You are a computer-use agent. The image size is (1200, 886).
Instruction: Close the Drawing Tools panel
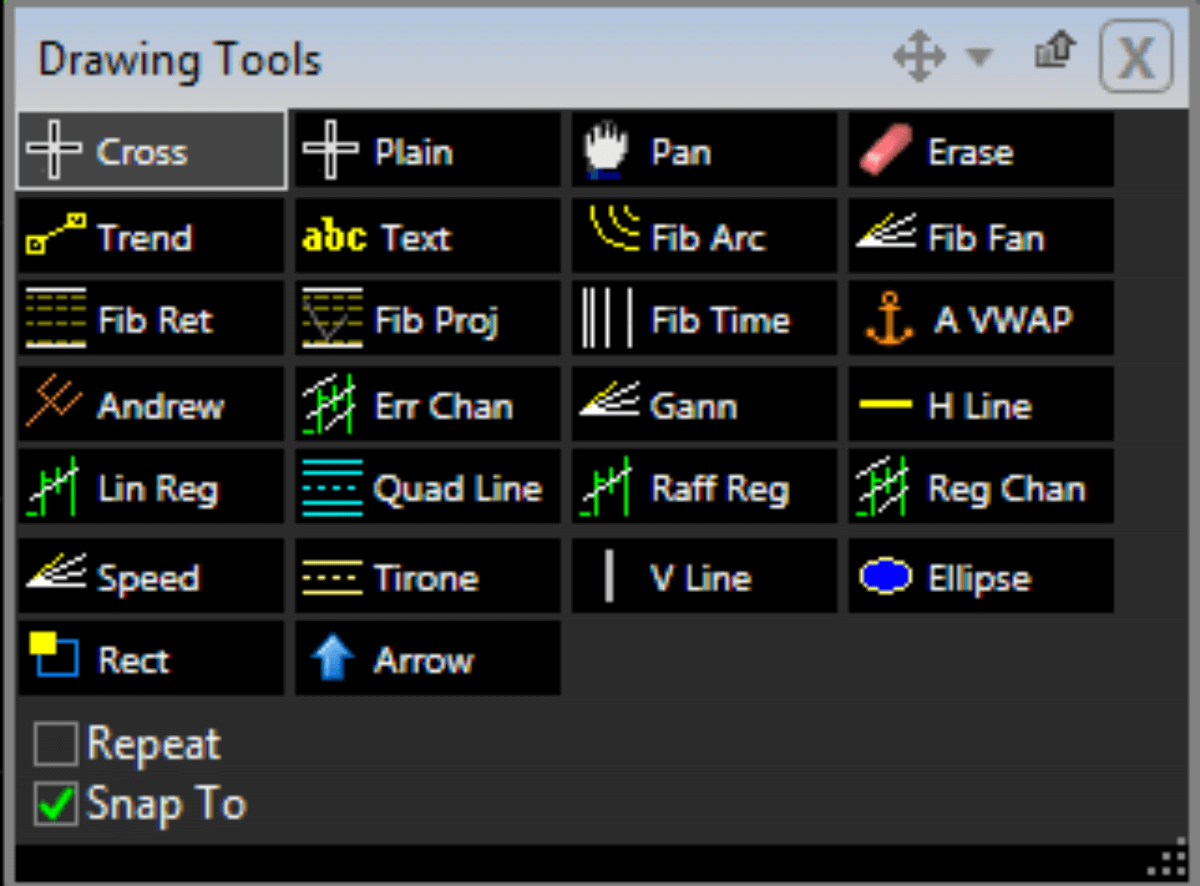point(1135,58)
